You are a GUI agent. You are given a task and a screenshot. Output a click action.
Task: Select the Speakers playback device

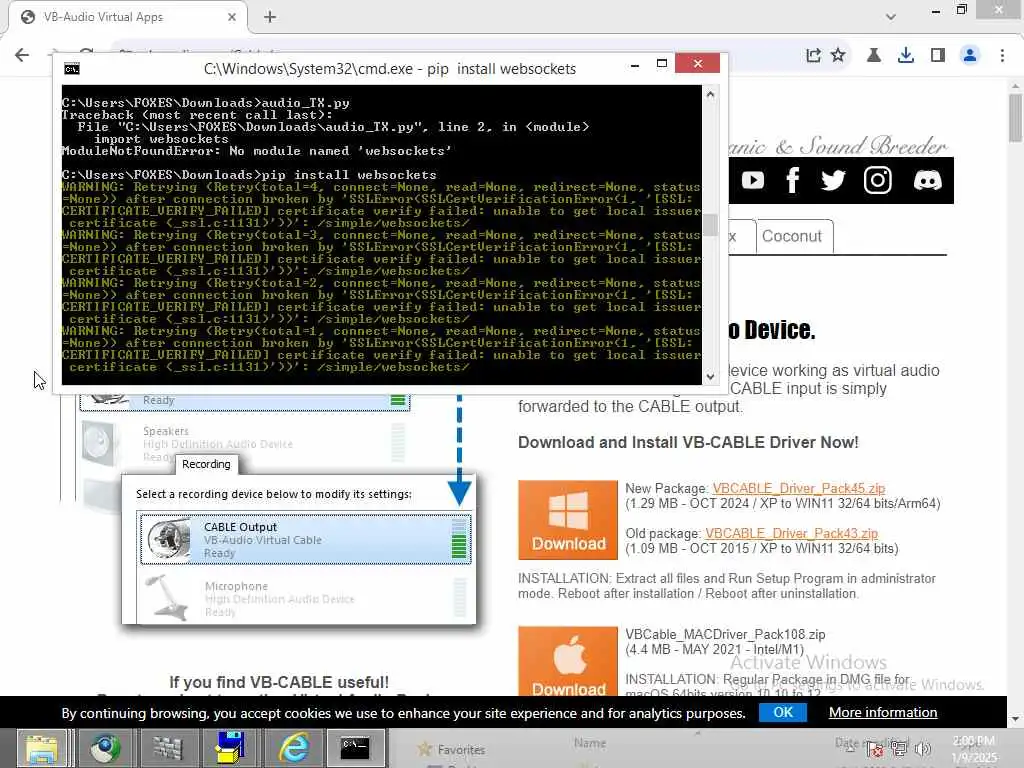(245, 444)
